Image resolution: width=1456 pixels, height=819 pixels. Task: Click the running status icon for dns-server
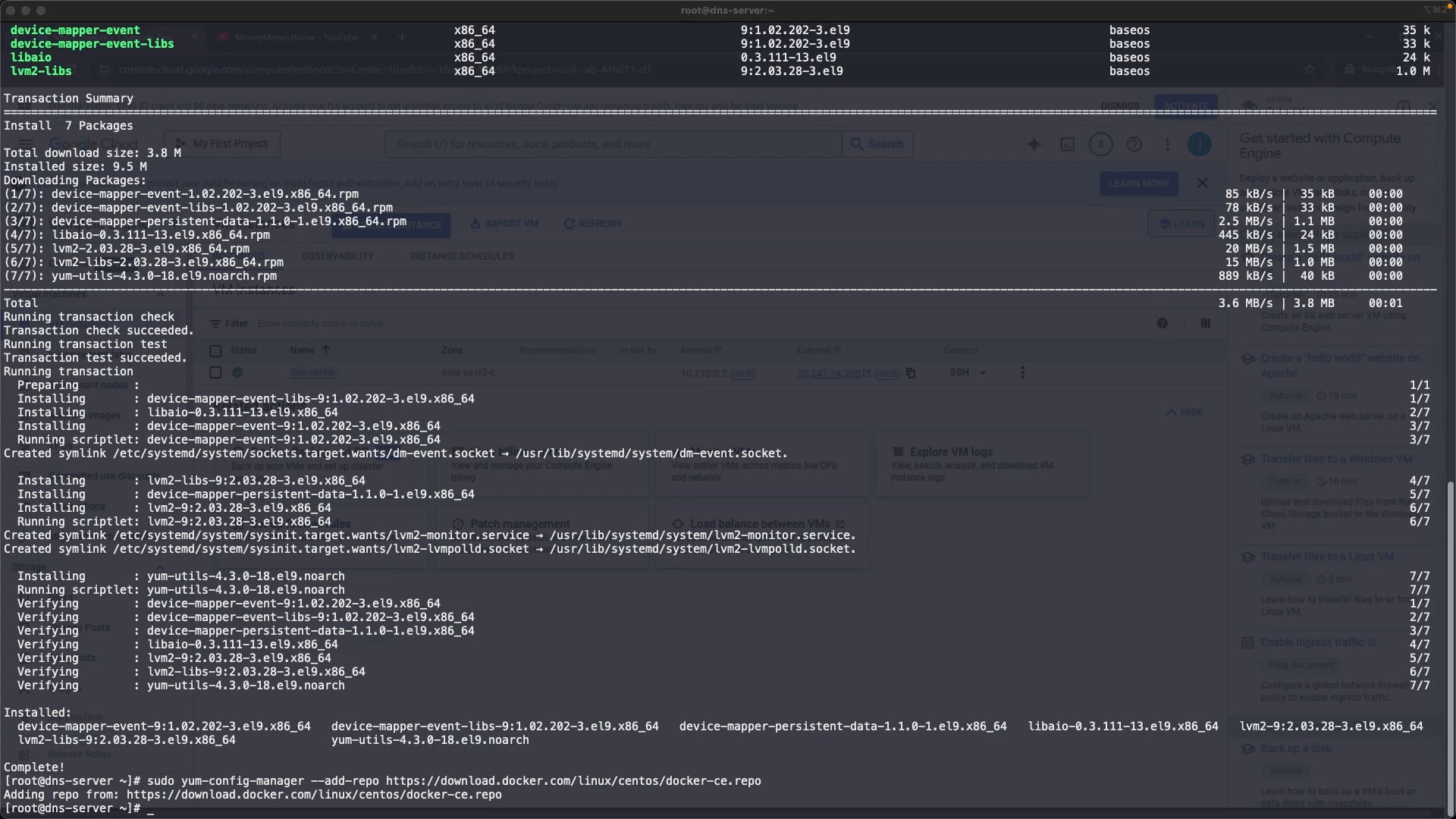point(237,372)
